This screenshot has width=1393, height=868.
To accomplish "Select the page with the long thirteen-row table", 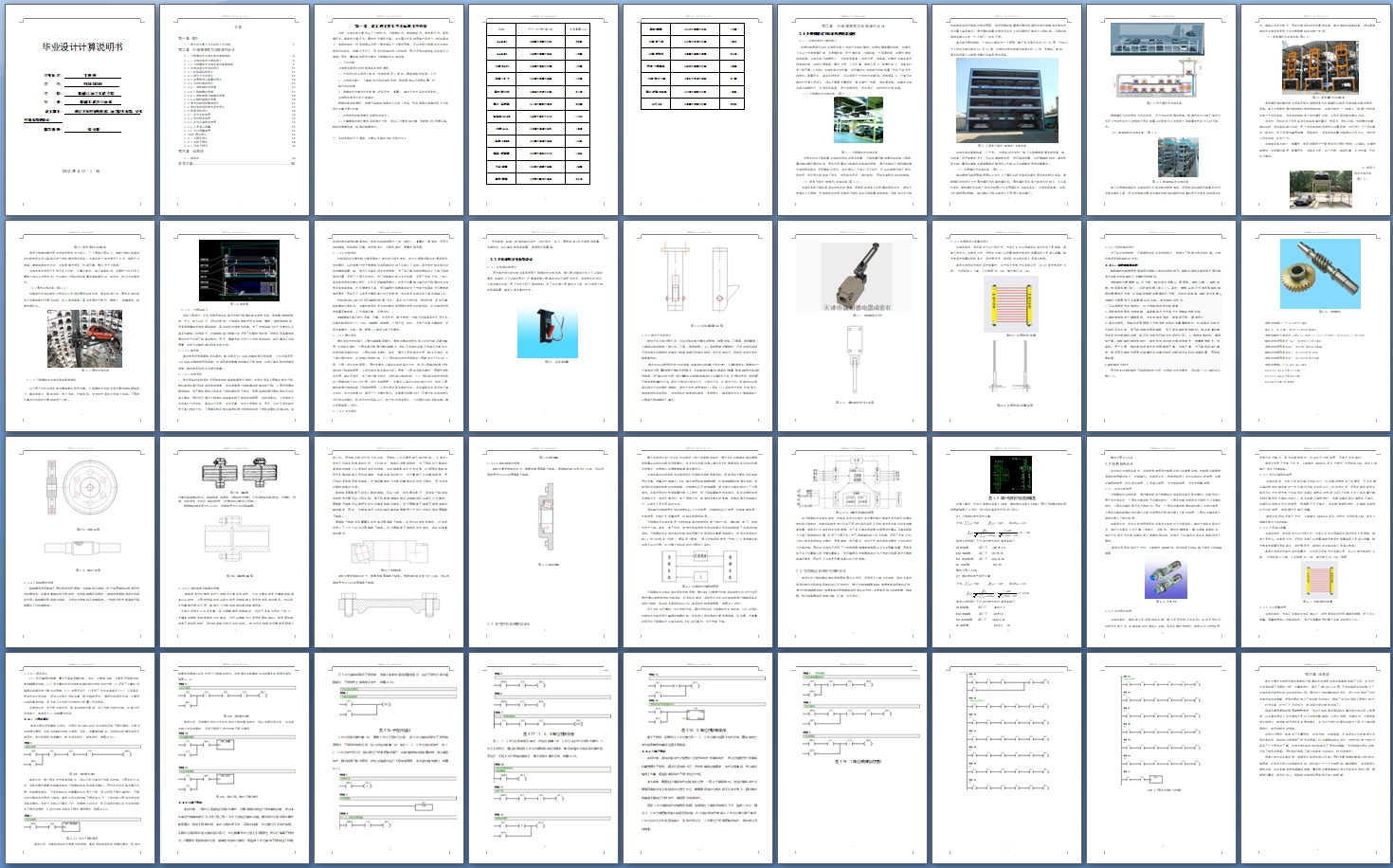I will (x=543, y=110).
